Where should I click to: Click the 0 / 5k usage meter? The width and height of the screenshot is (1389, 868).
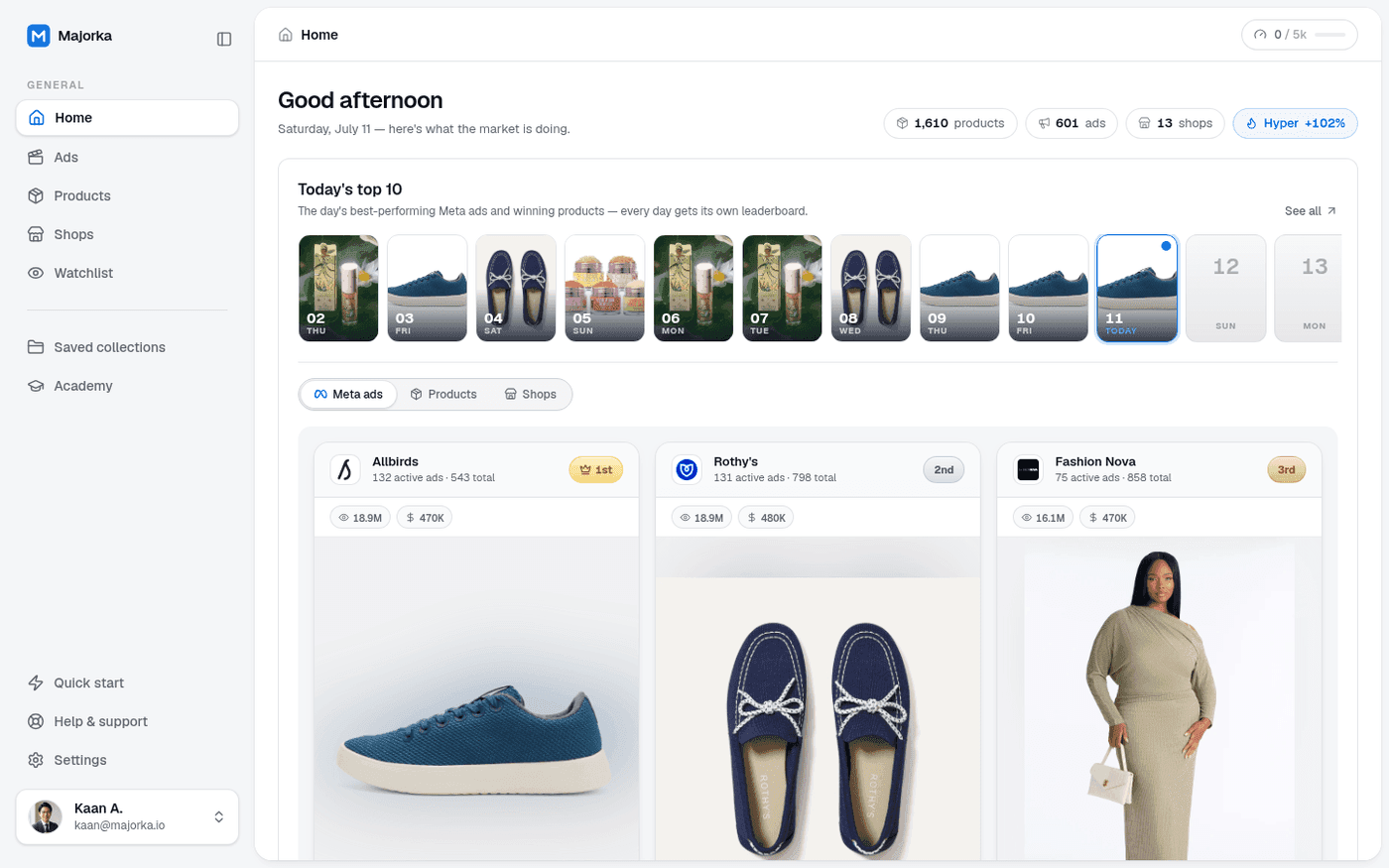point(1299,35)
